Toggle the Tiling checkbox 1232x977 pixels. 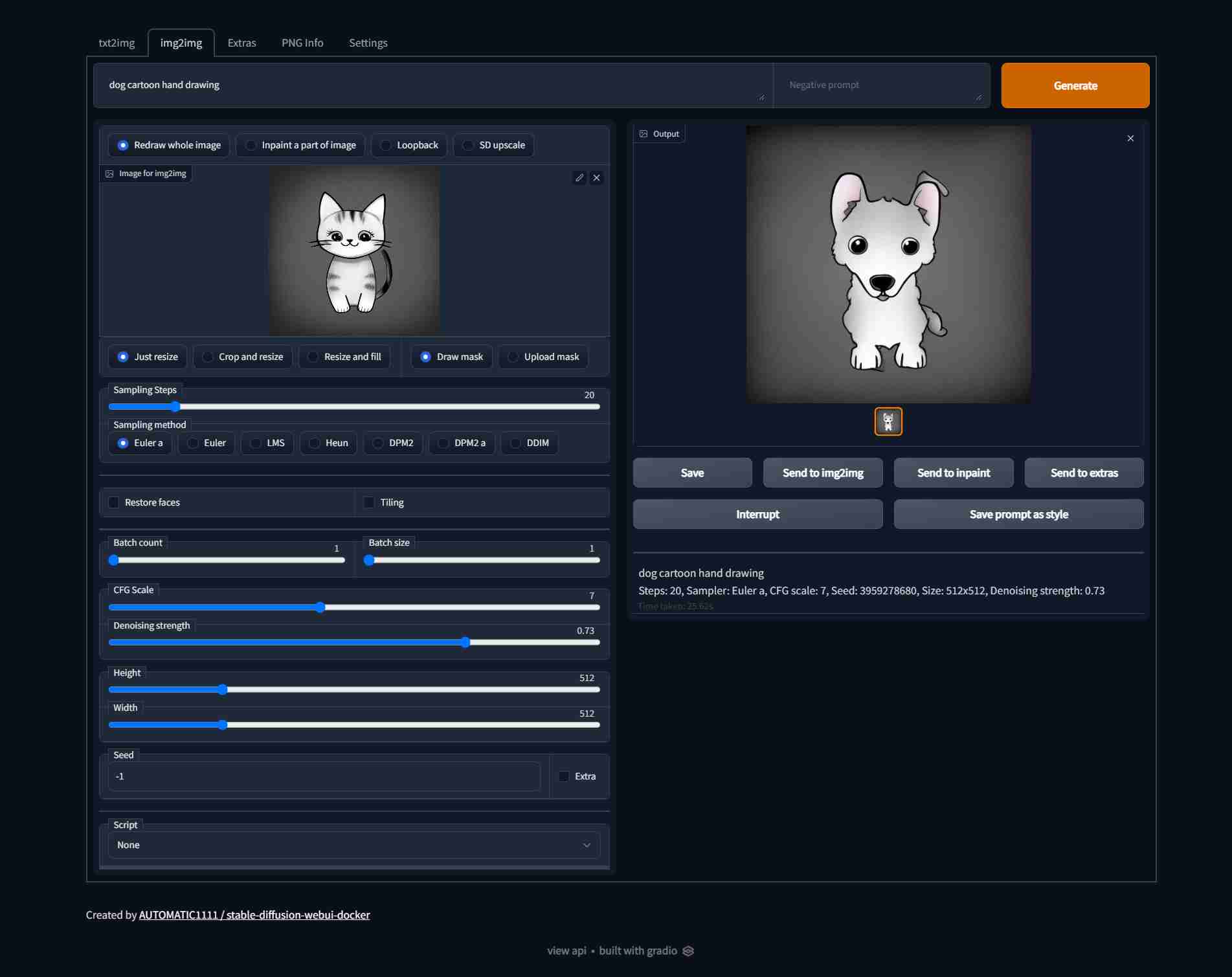pyautogui.click(x=370, y=502)
